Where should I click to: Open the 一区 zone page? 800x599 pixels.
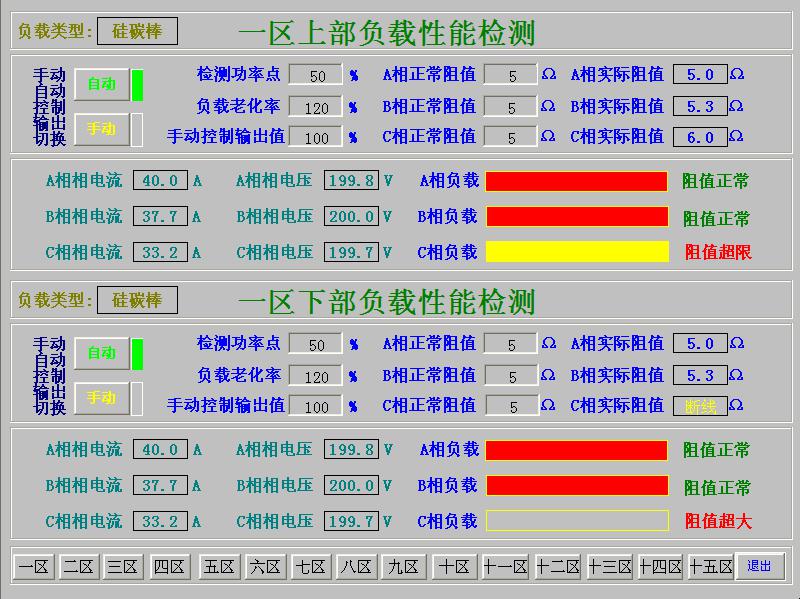tap(34, 567)
